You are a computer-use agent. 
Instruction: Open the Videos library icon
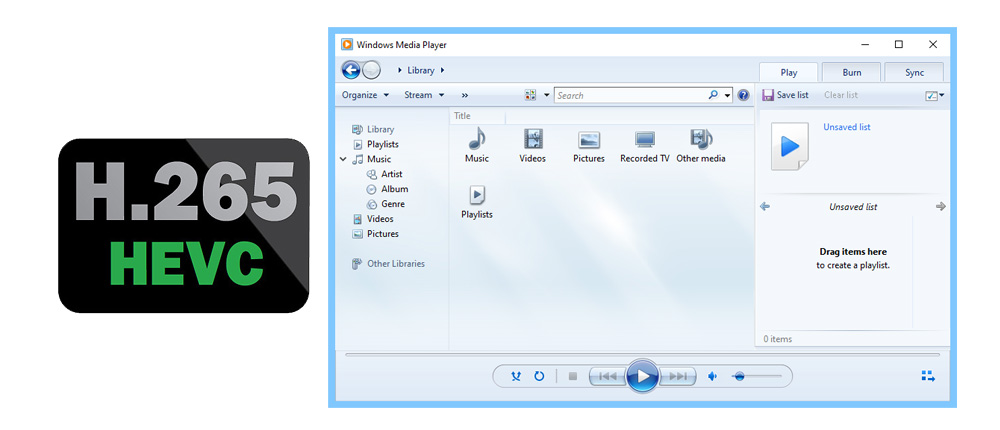point(533,138)
